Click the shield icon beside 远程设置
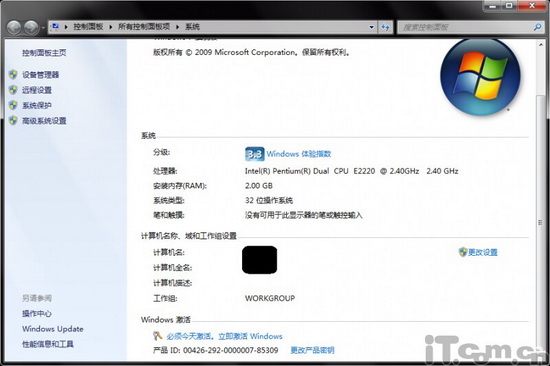This screenshot has width=550, height=366. point(13,90)
